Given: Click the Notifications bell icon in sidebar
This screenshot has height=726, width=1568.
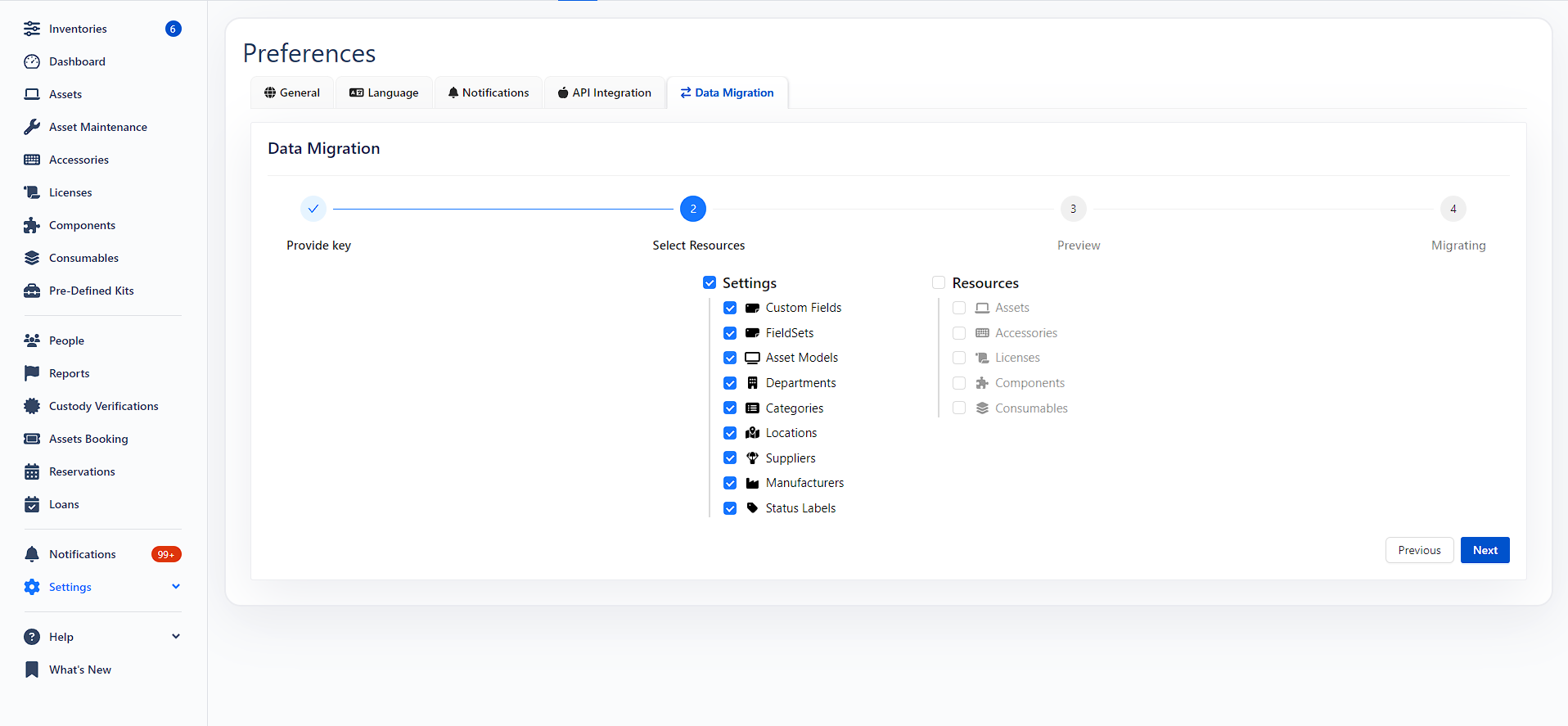Looking at the screenshot, I should 32,554.
